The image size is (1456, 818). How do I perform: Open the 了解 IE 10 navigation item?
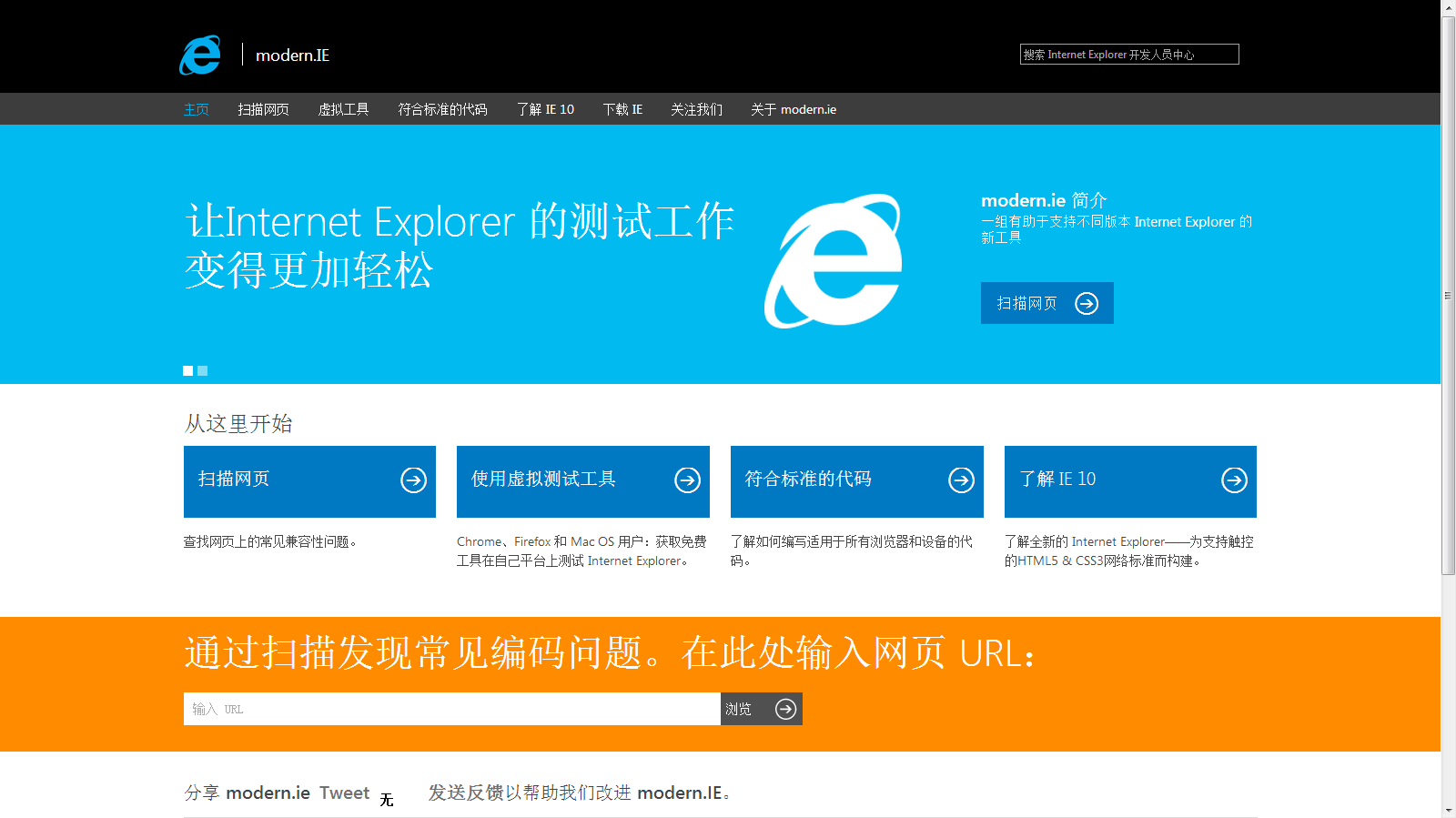pyautogui.click(x=545, y=109)
